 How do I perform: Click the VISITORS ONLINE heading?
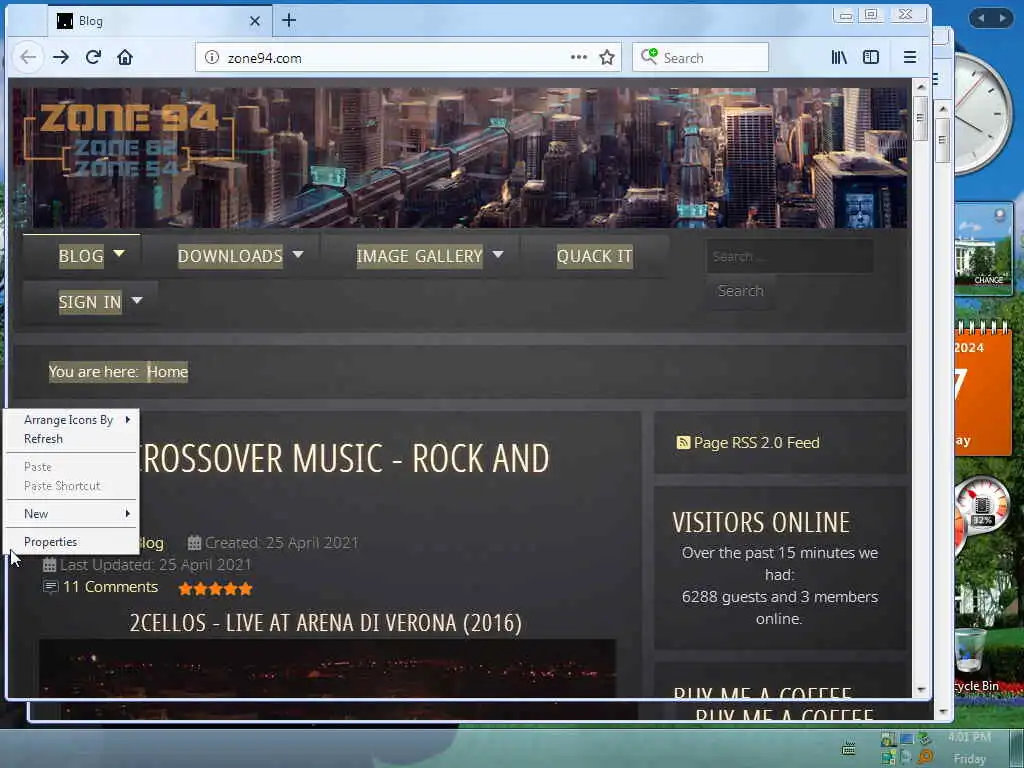point(761,522)
